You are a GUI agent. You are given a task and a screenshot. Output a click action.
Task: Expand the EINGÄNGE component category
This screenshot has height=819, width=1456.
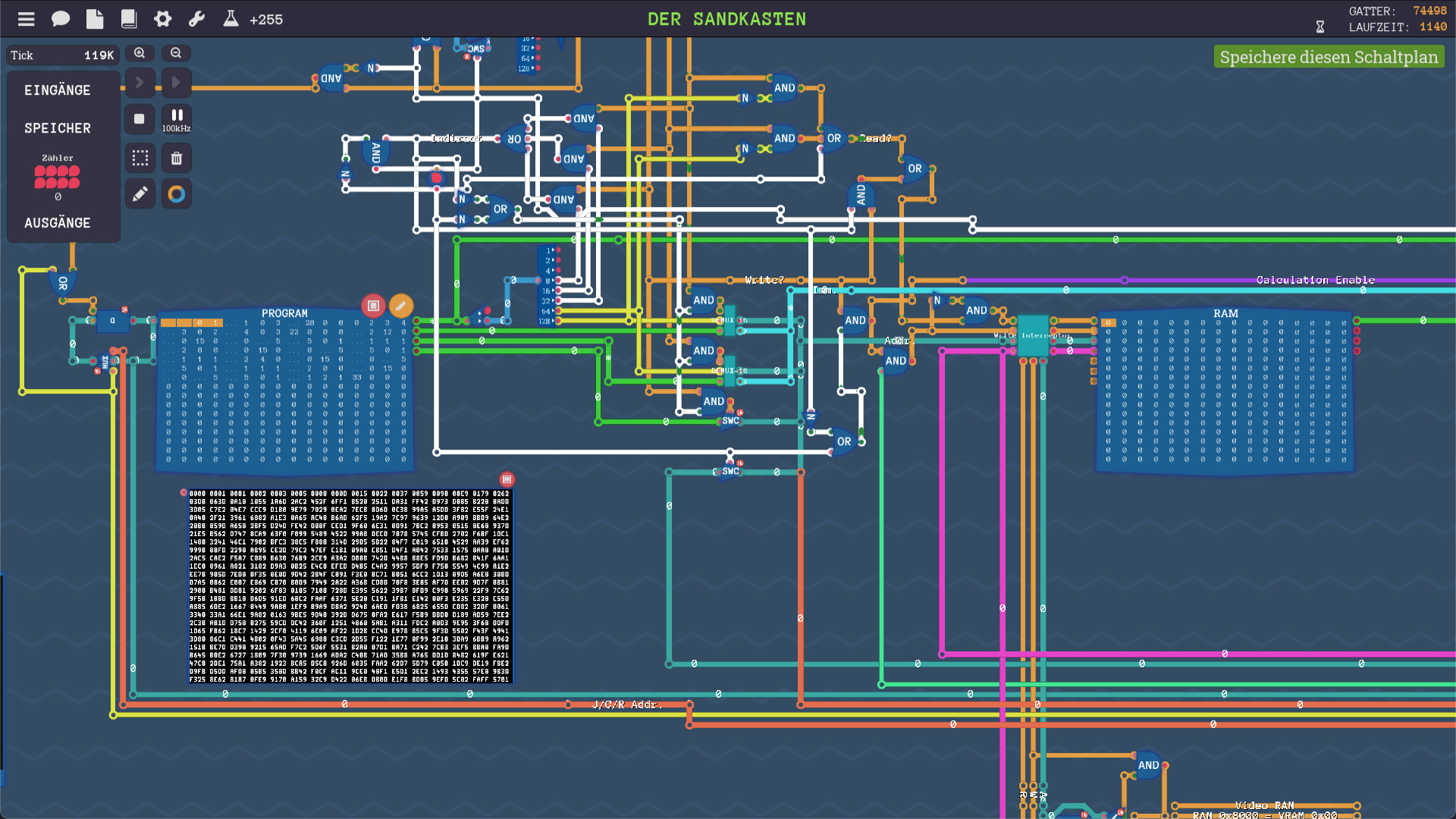point(58,90)
